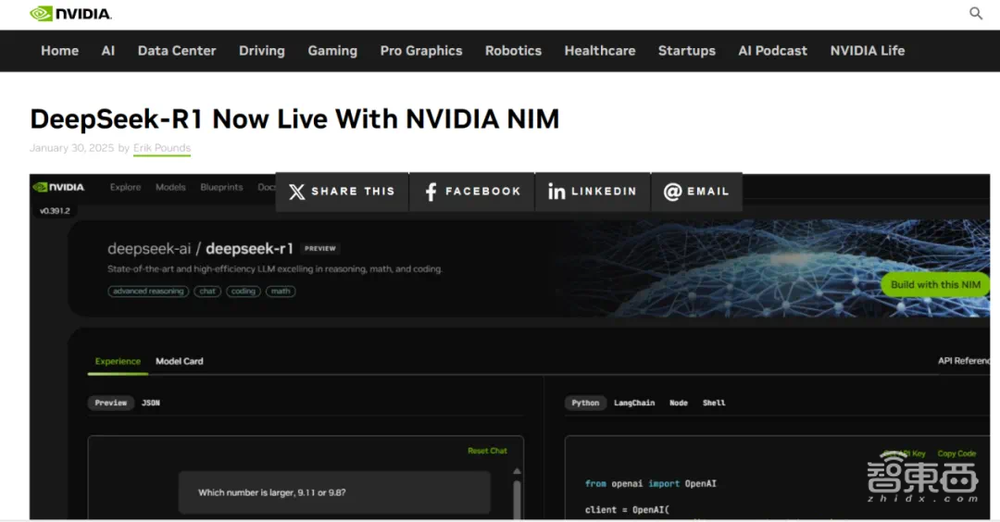
Task: Select the LangChain code tab
Action: pos(634,403)
